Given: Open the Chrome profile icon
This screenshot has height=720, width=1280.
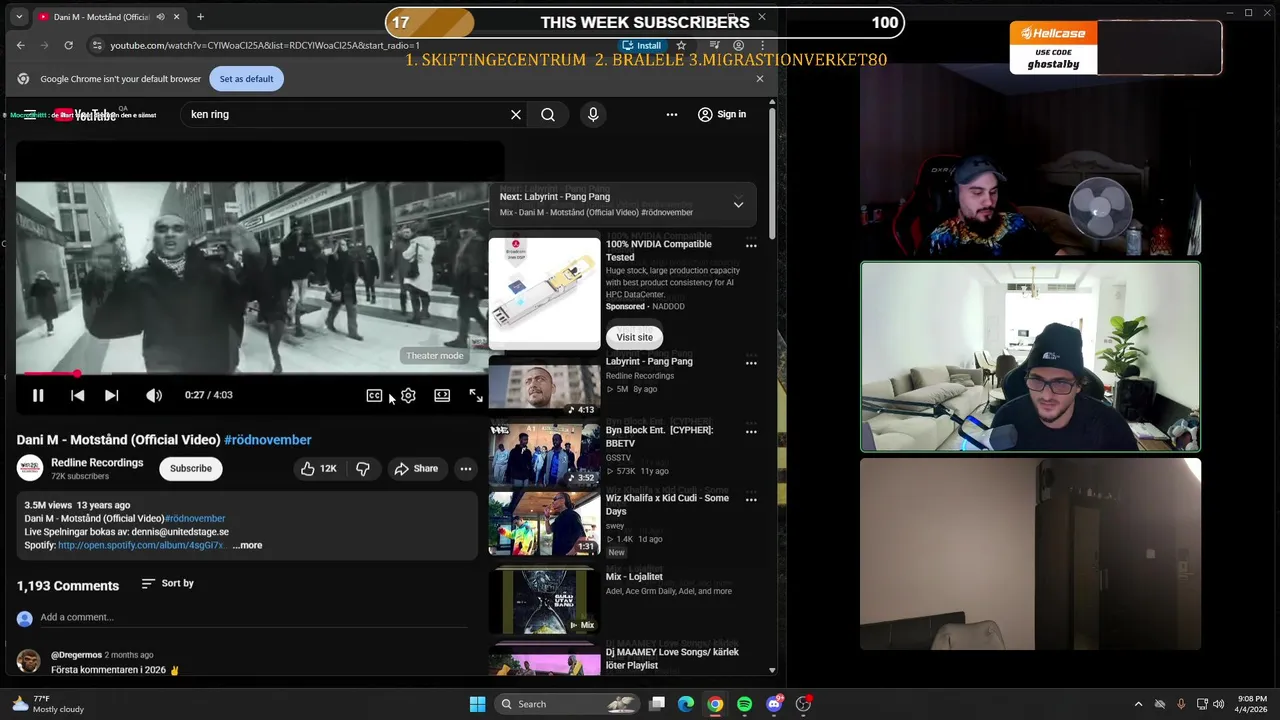Looking at the screenshot, I should pos(738,45).
